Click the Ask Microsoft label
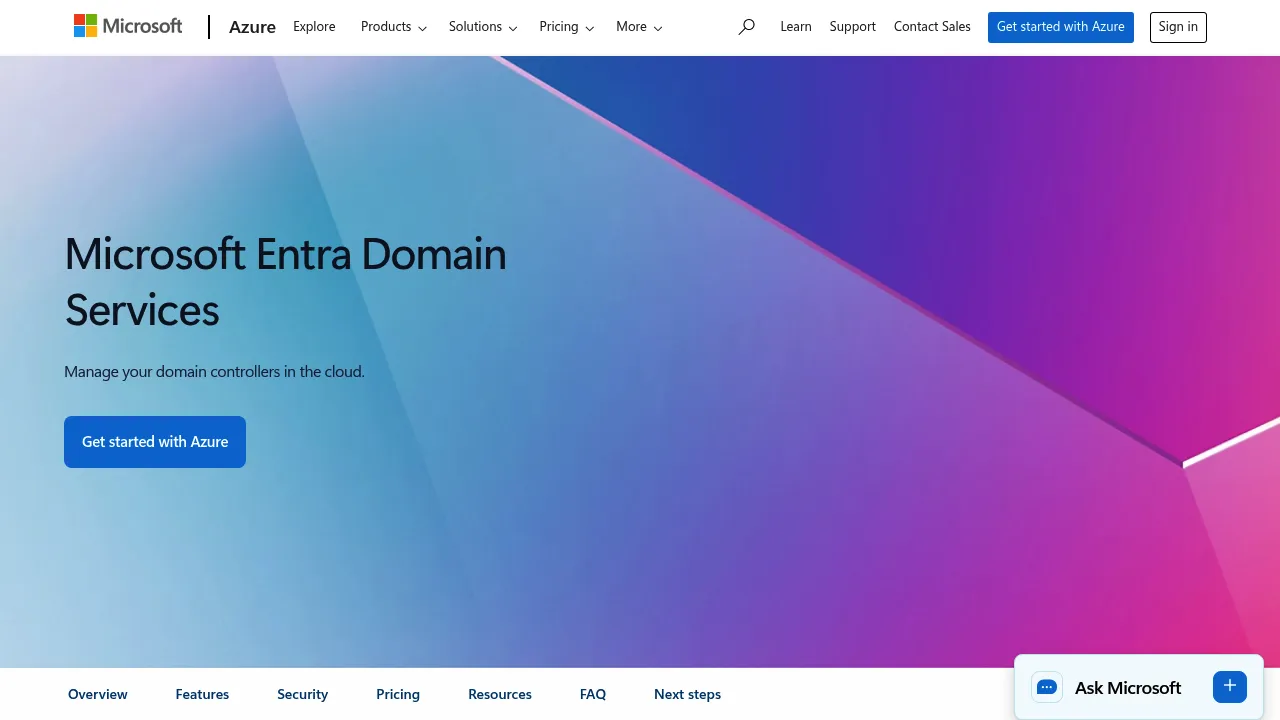The image size is (1280, 720). click(1128, 688)
